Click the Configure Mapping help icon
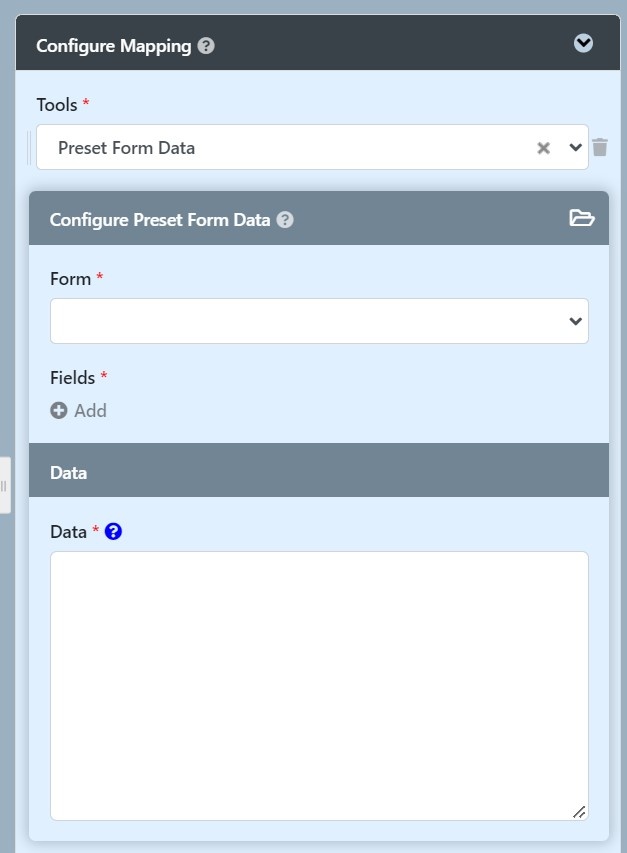Image resolution: width=627 pixels, height=853 pixels. tap(206, 46)
